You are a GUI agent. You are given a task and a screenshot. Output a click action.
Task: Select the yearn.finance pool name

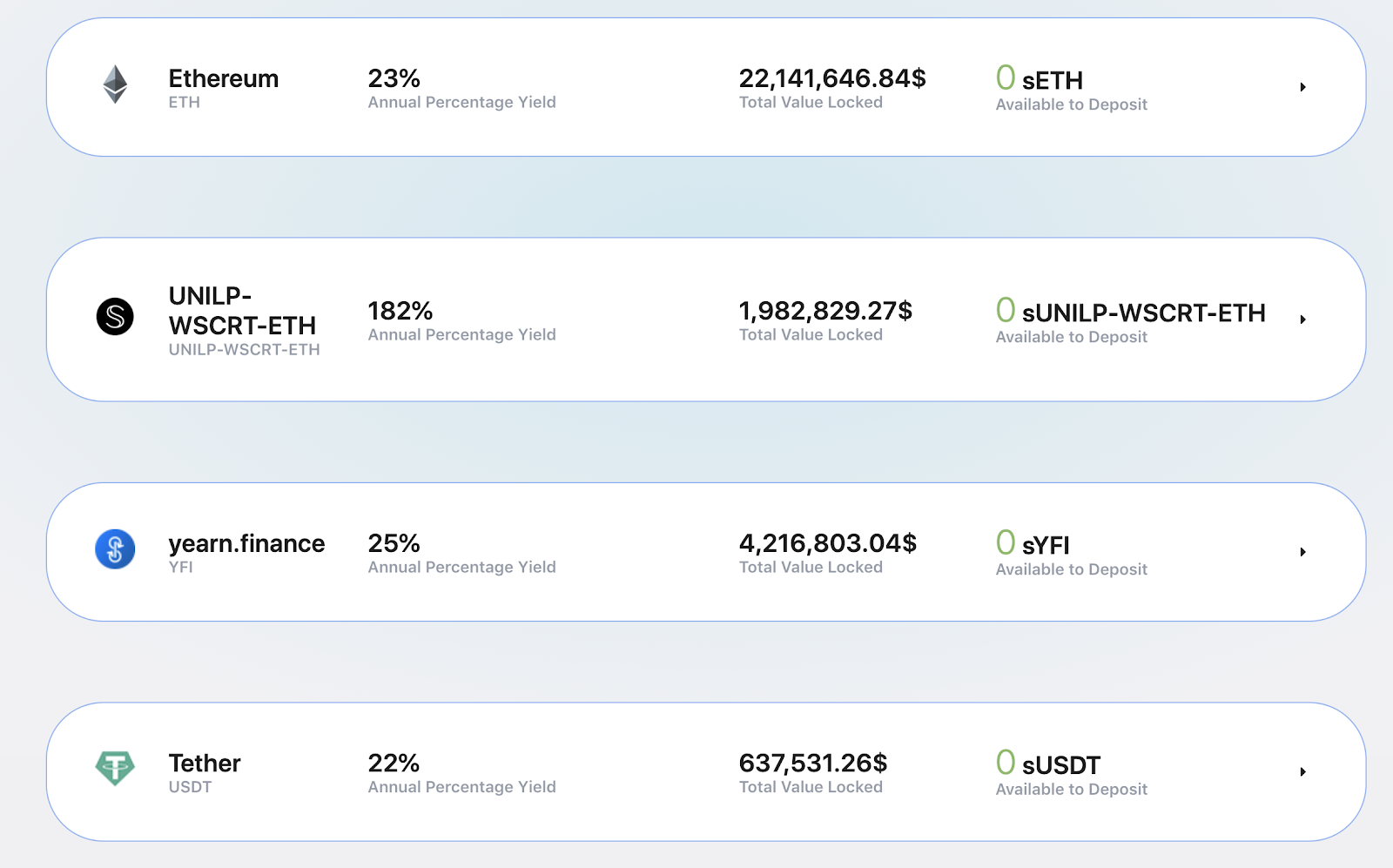click(x=246, y=544)
